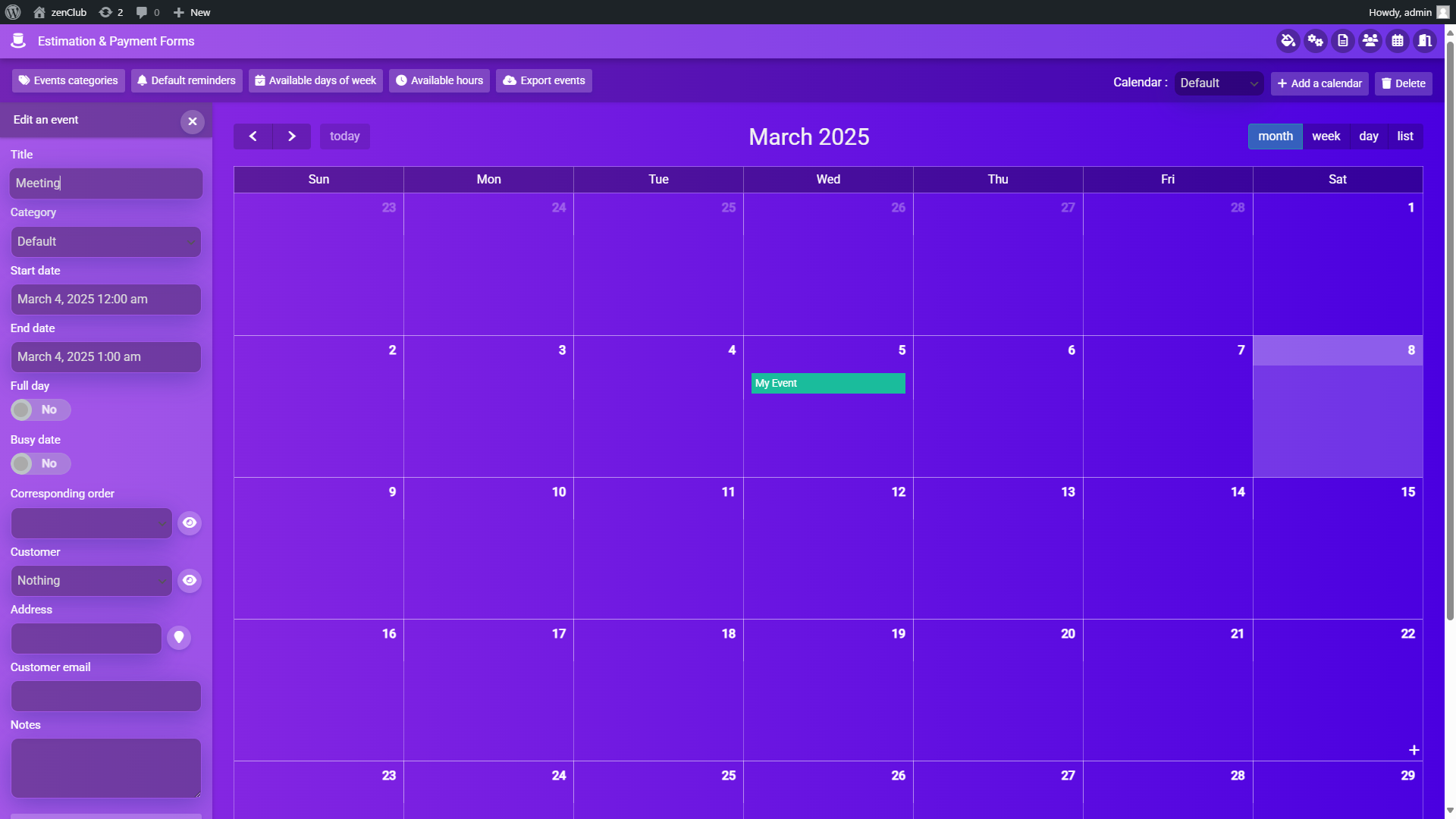Click Add a calendar button
Viewport: 1456px width, 819px height.
[x=1319, y=83]
